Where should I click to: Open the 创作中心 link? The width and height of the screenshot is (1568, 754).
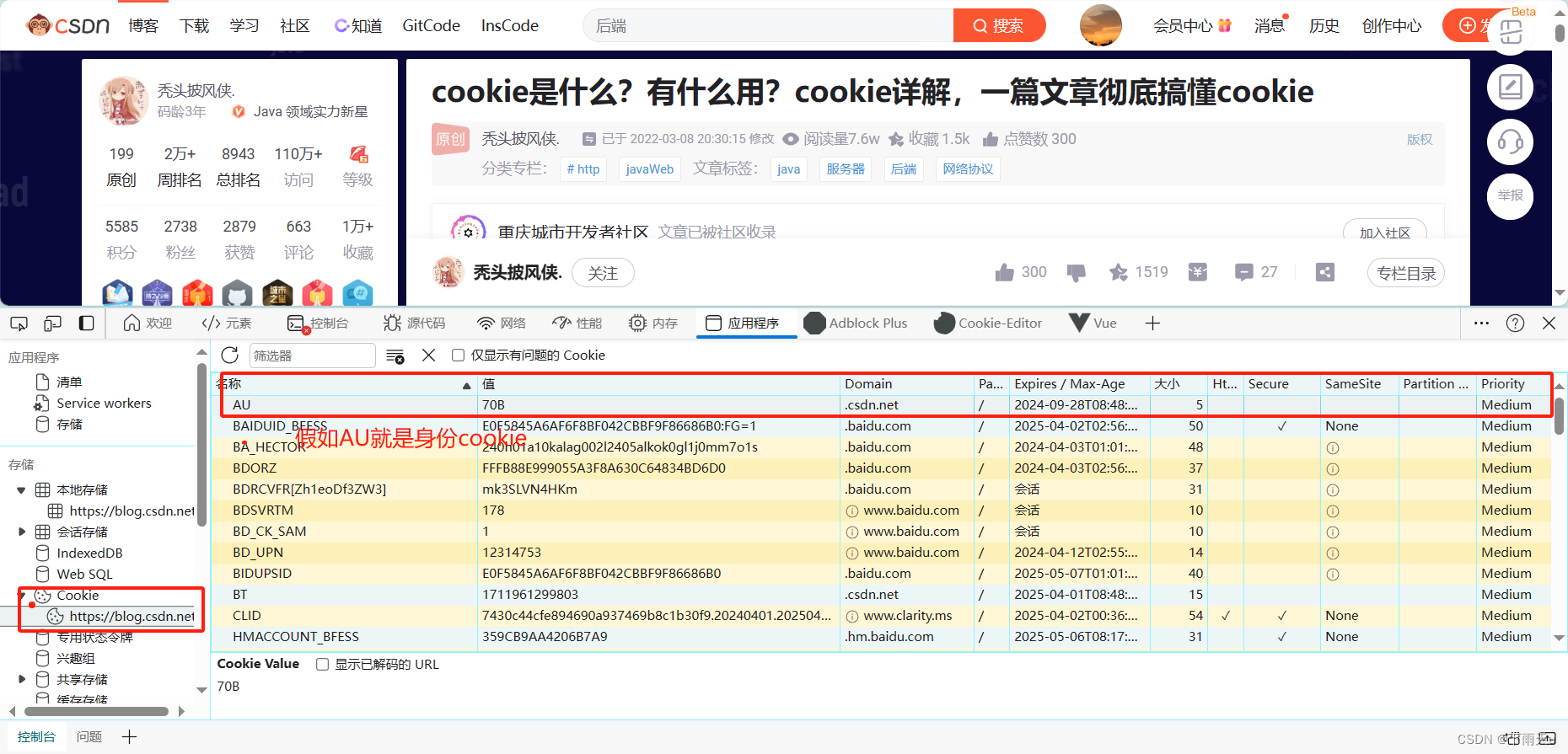pyautogui.click(x=1392, y=25)
